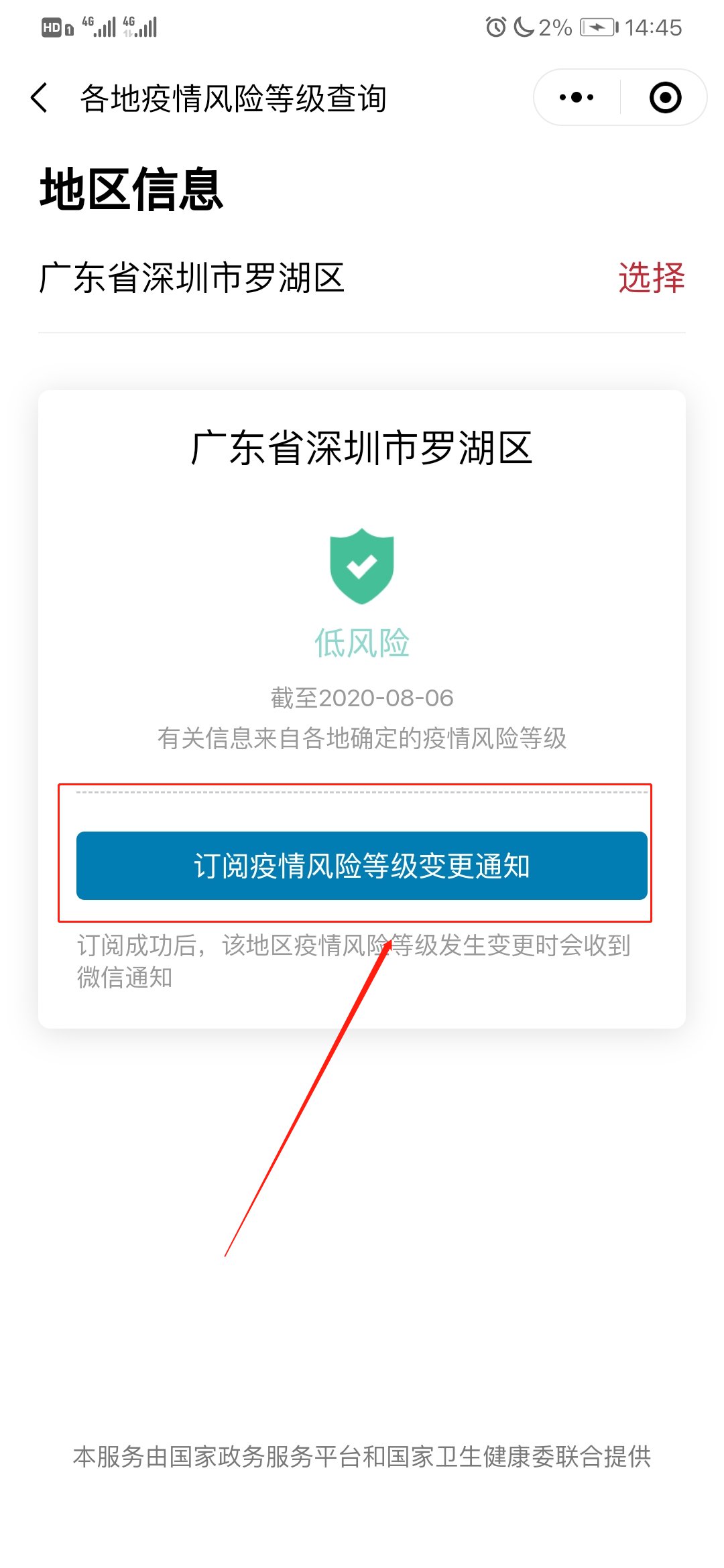This screenshot has height=1568, width=724.
Task: Tap the mini program close circle icon
Action: pyautogui.click(x=665, y=98)
